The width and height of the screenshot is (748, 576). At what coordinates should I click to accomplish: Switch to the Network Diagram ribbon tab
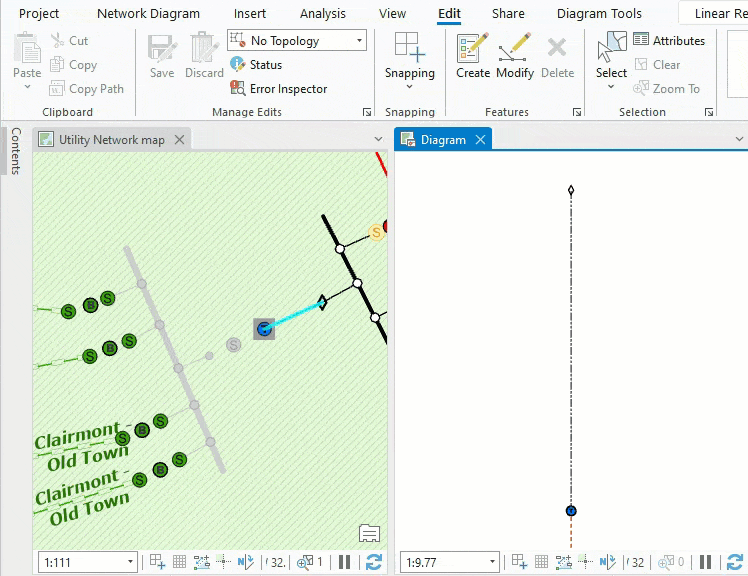[x=148, y=14]
